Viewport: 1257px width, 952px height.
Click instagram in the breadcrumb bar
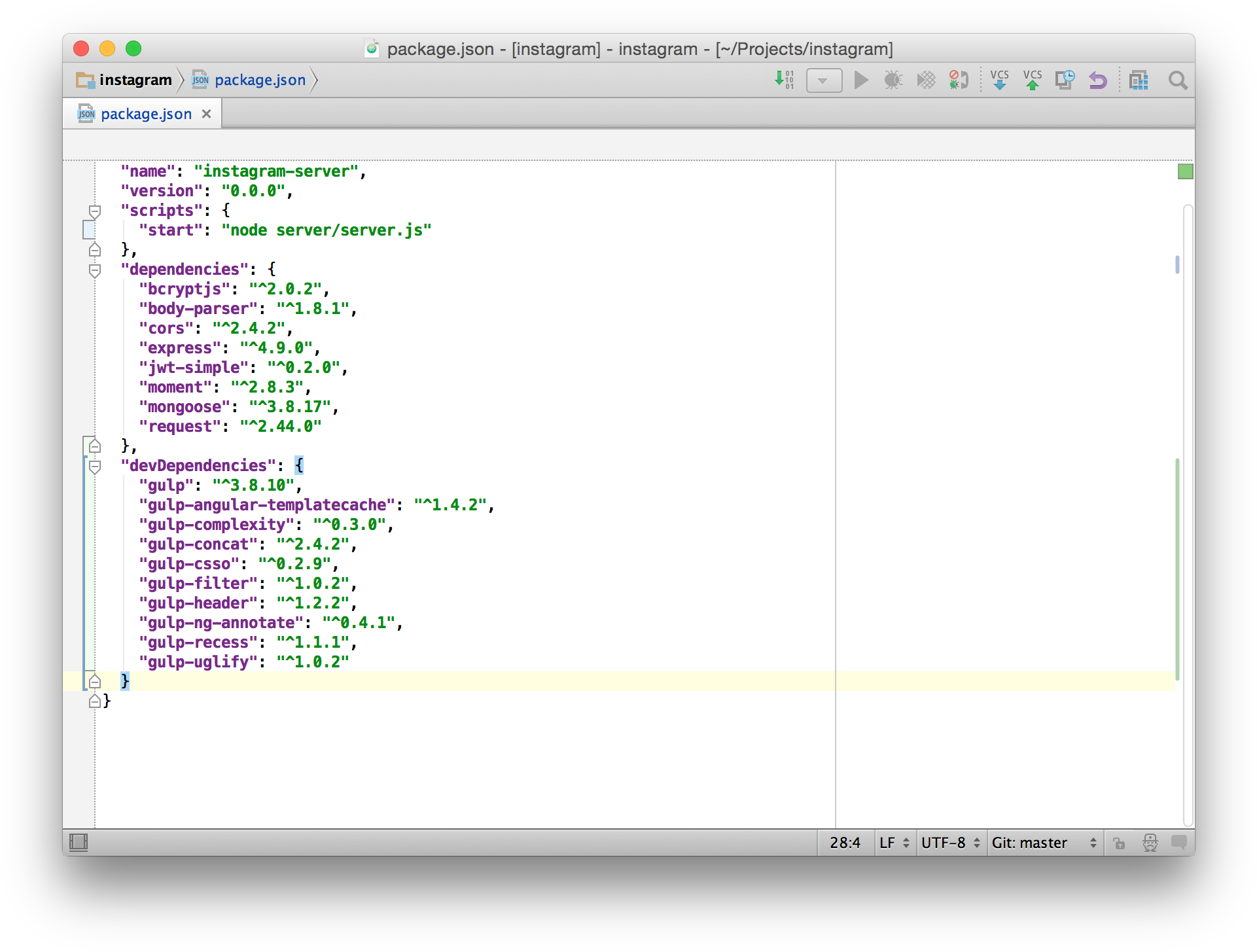pos(135,79)
